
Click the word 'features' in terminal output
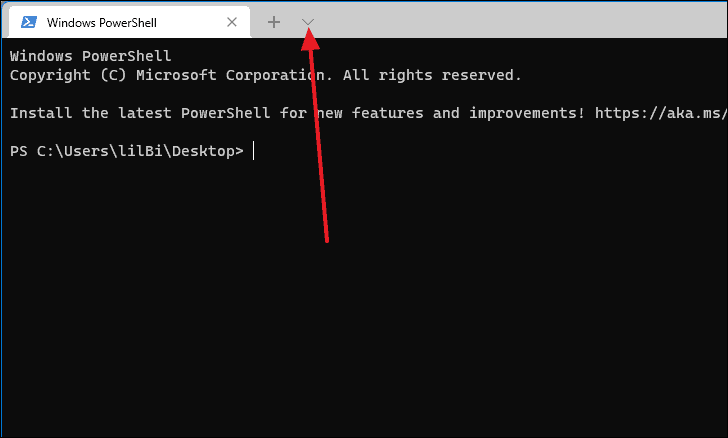(x=388, y=113)
